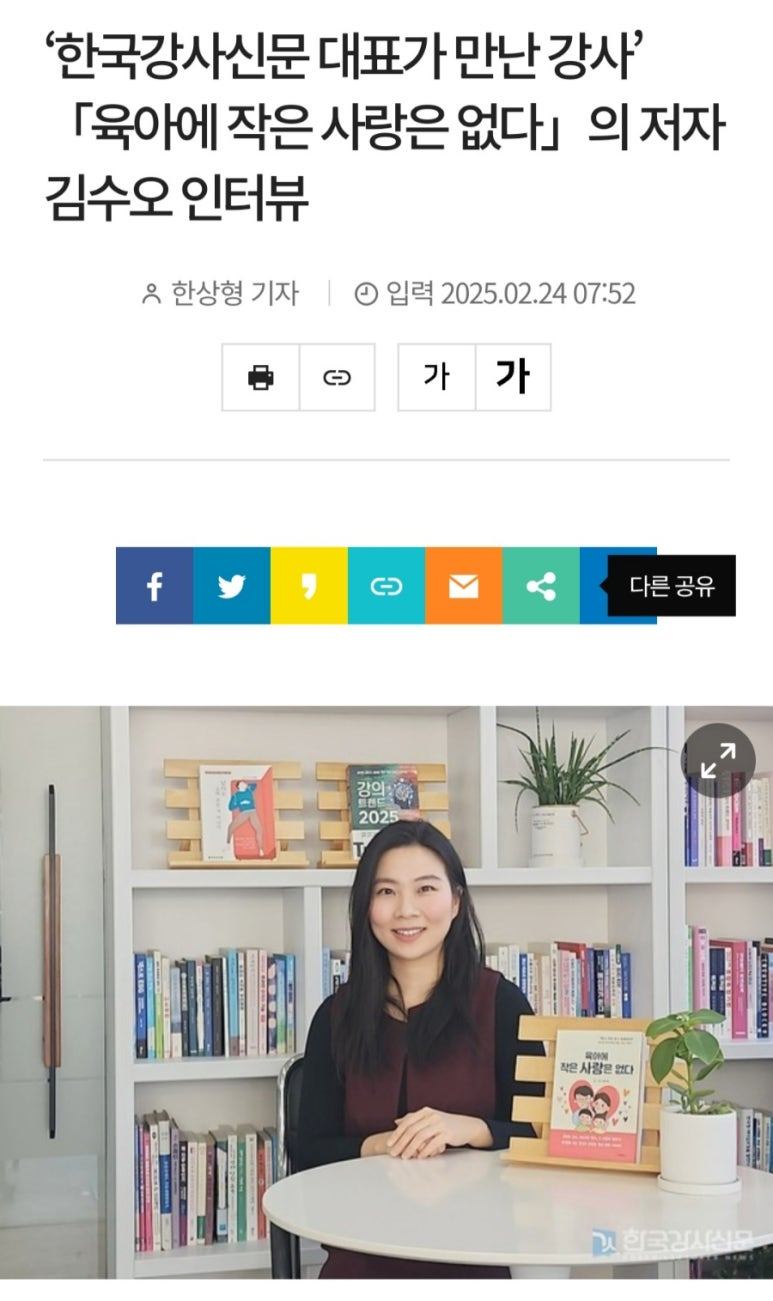Click the 입력 2025.02.24 07:52 timestamp

(510, 293)
